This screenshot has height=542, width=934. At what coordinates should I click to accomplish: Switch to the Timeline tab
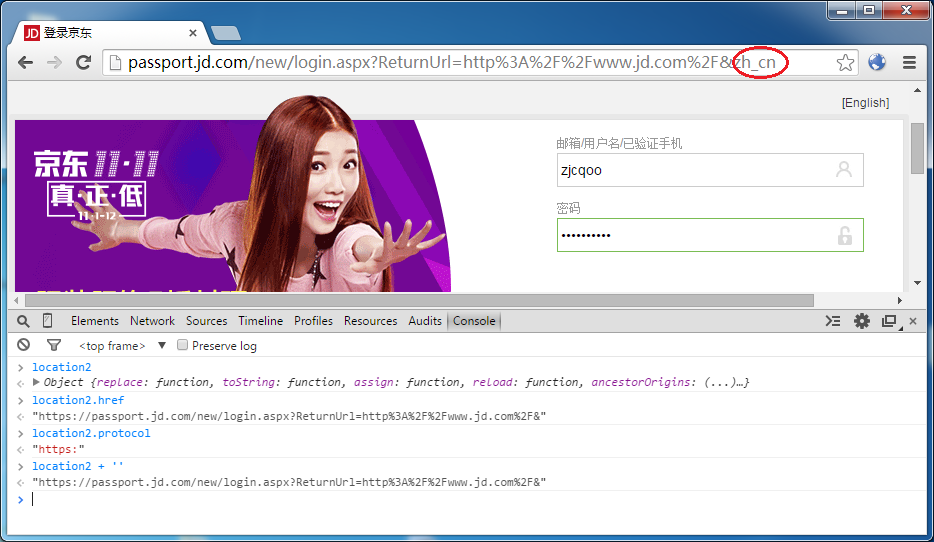tap(260, 321)
